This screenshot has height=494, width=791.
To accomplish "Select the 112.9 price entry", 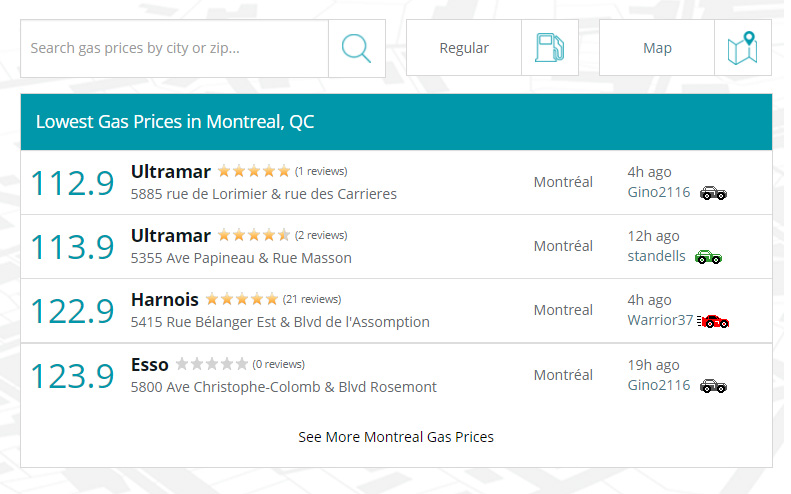I will [x=72, y=183].
